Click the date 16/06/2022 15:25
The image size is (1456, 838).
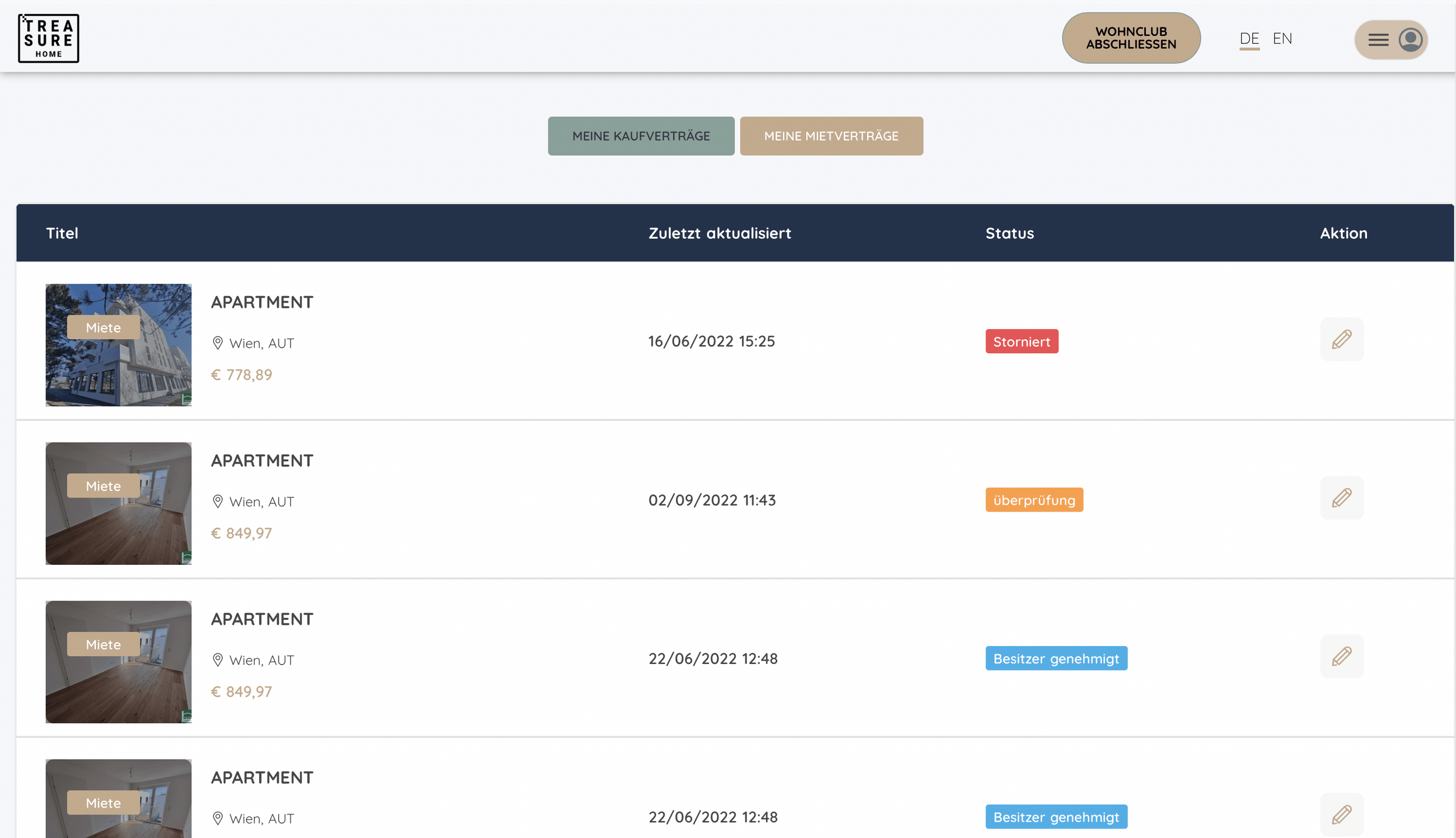click(711, 341)
